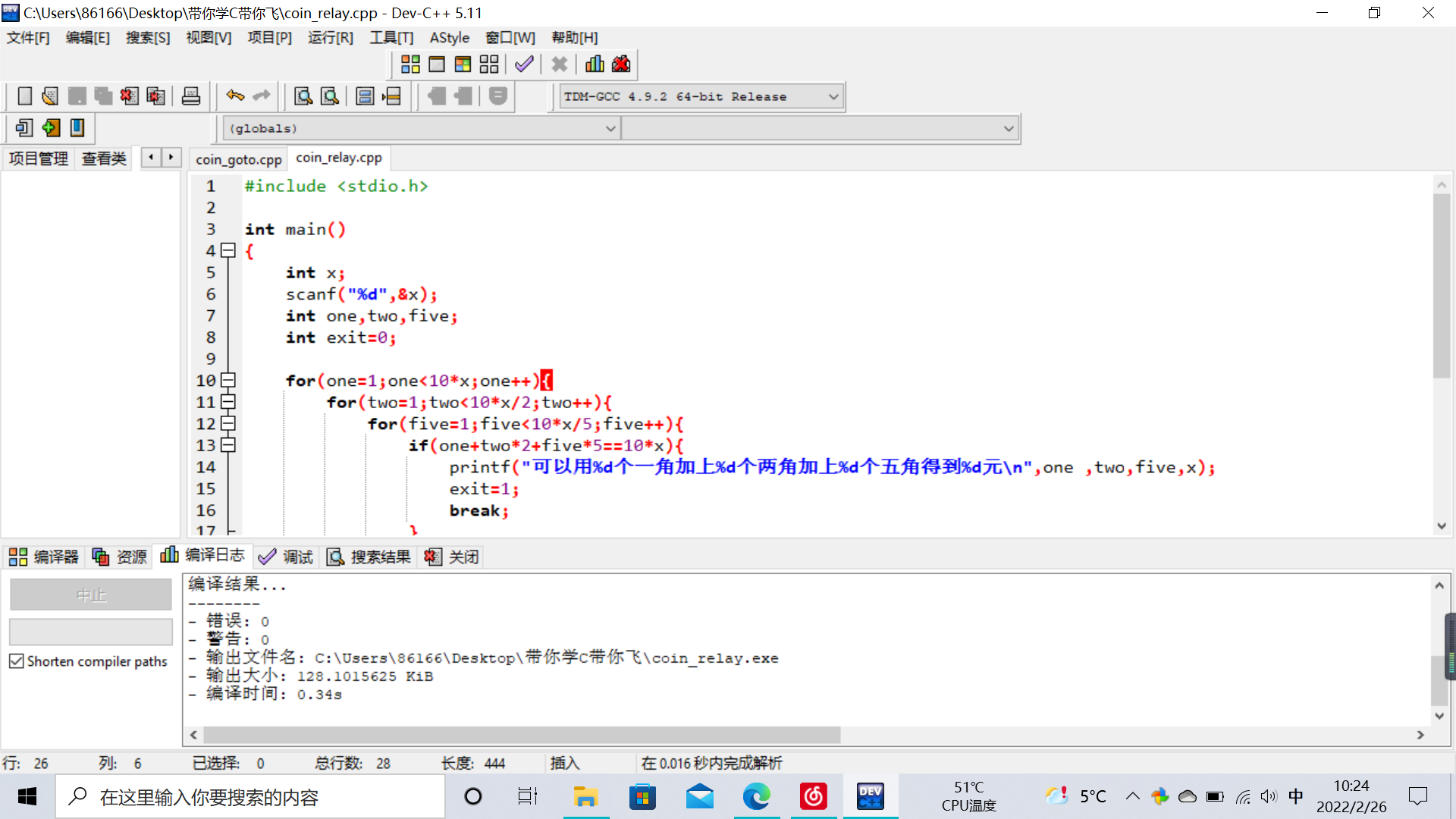1456x819 pixels.
Task: Open the TDM-GCC compiler set dropdown
Action: pos(701,96)
